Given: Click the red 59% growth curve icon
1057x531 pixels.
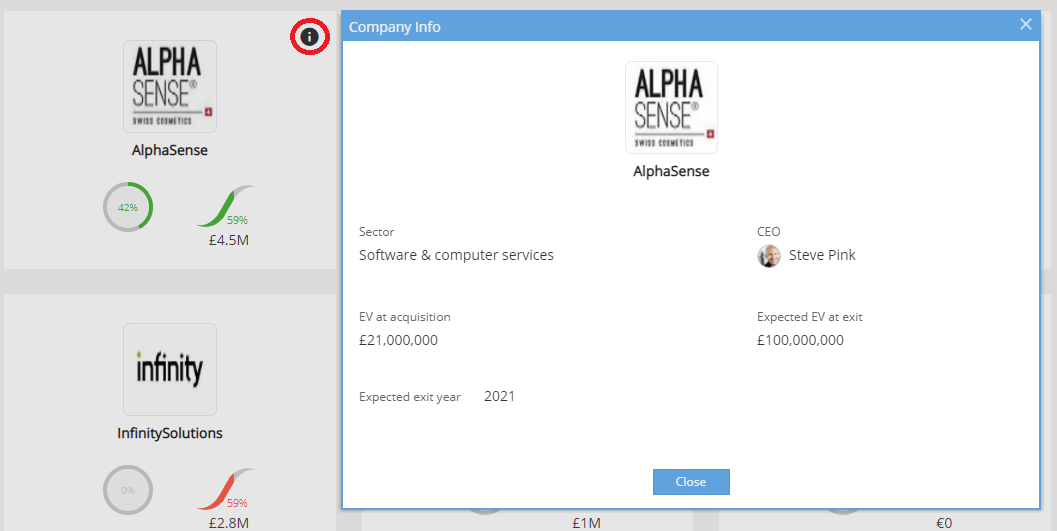Looking at the screenshot, I should click(226, 489).
